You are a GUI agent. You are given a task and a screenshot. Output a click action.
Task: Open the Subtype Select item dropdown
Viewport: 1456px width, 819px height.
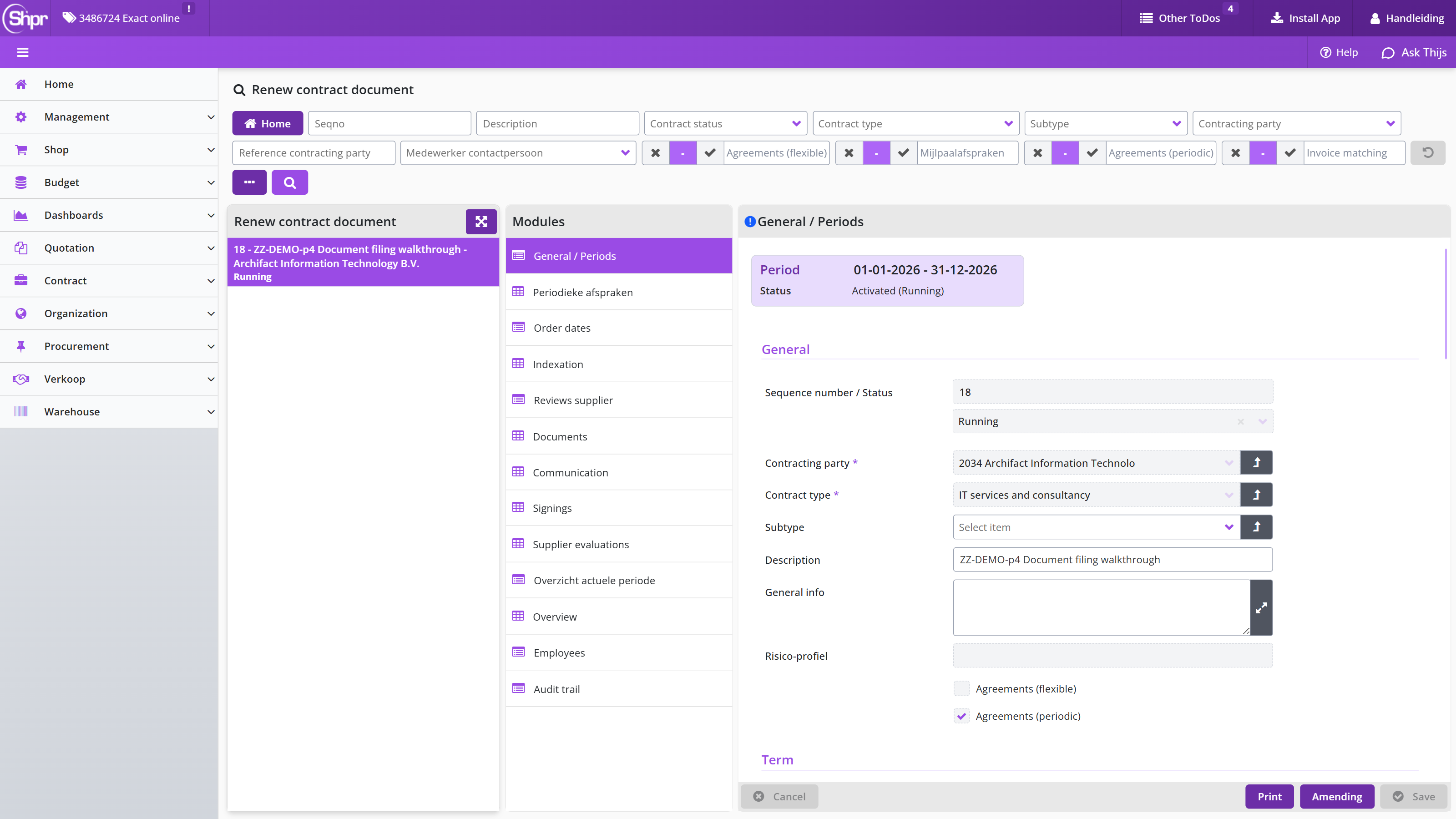1097,527
